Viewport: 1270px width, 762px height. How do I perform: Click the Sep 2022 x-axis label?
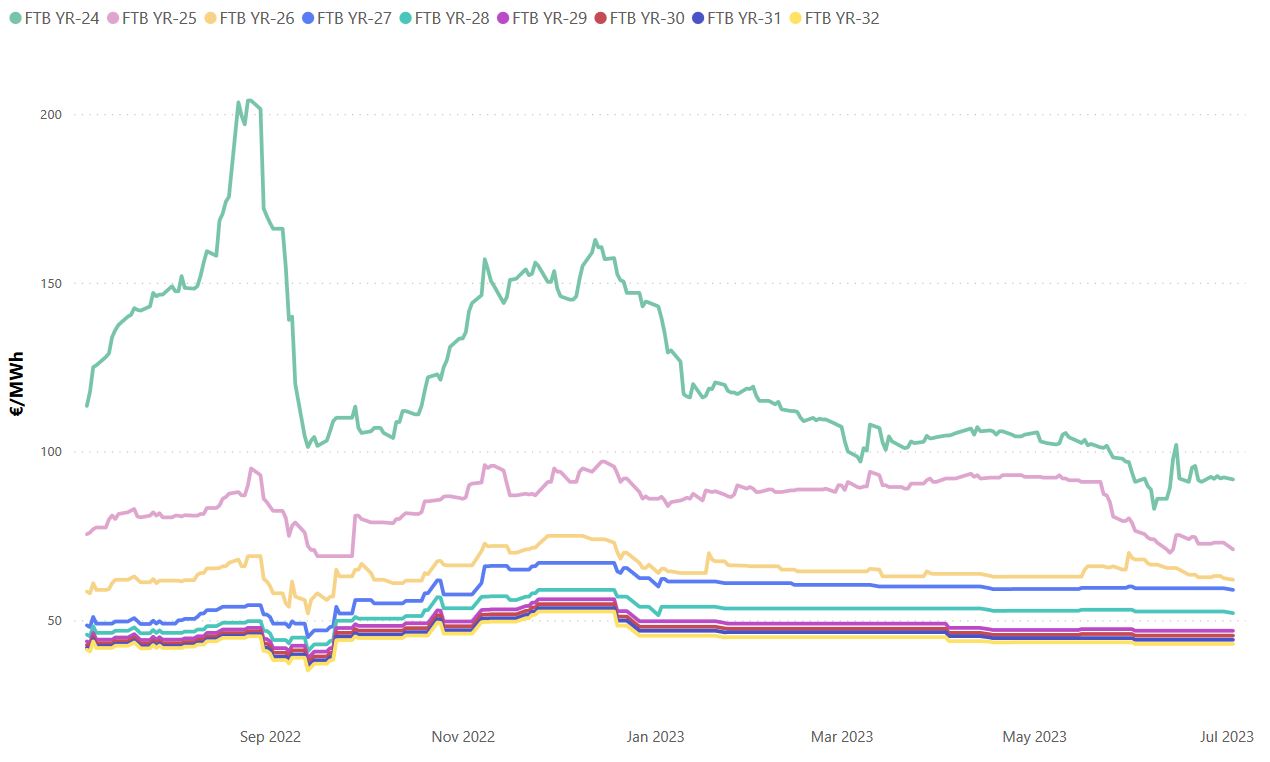270,737
